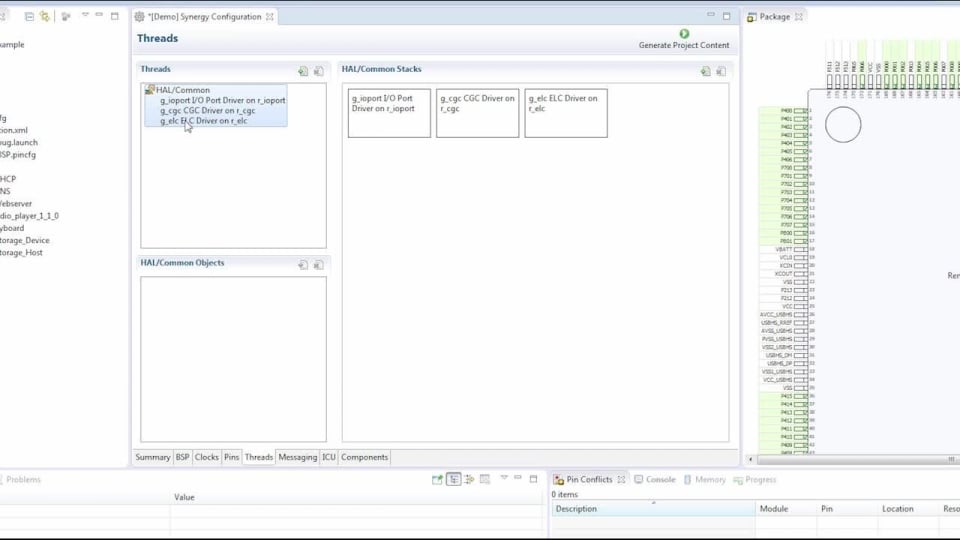
Task: Open the Pins configuration tab
Action: pos(231,457)
